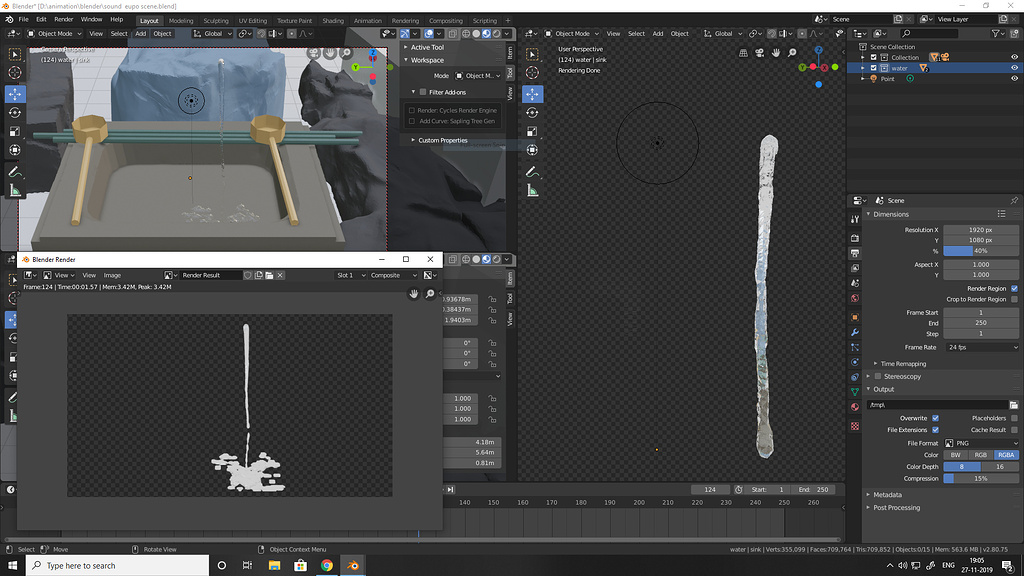Toggle the File Extensions checkbox

pos(935,430)
